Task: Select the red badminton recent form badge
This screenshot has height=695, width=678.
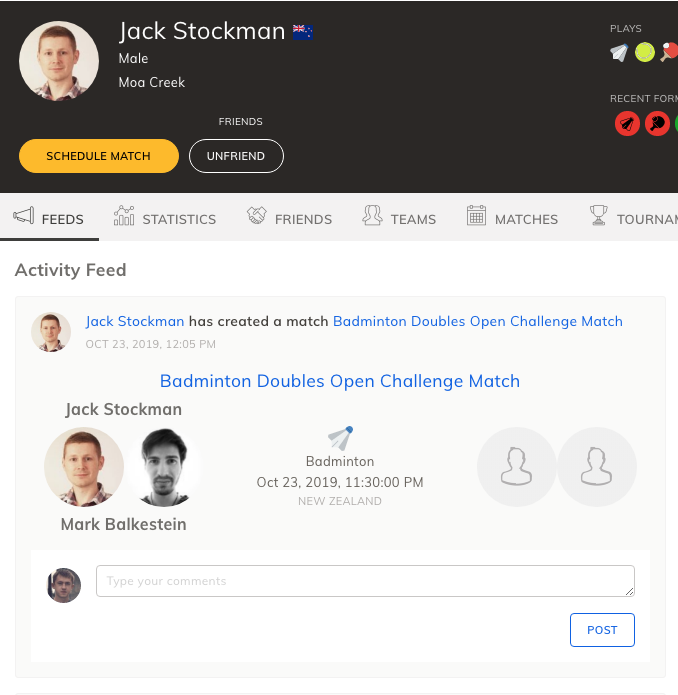Action: 627,123
